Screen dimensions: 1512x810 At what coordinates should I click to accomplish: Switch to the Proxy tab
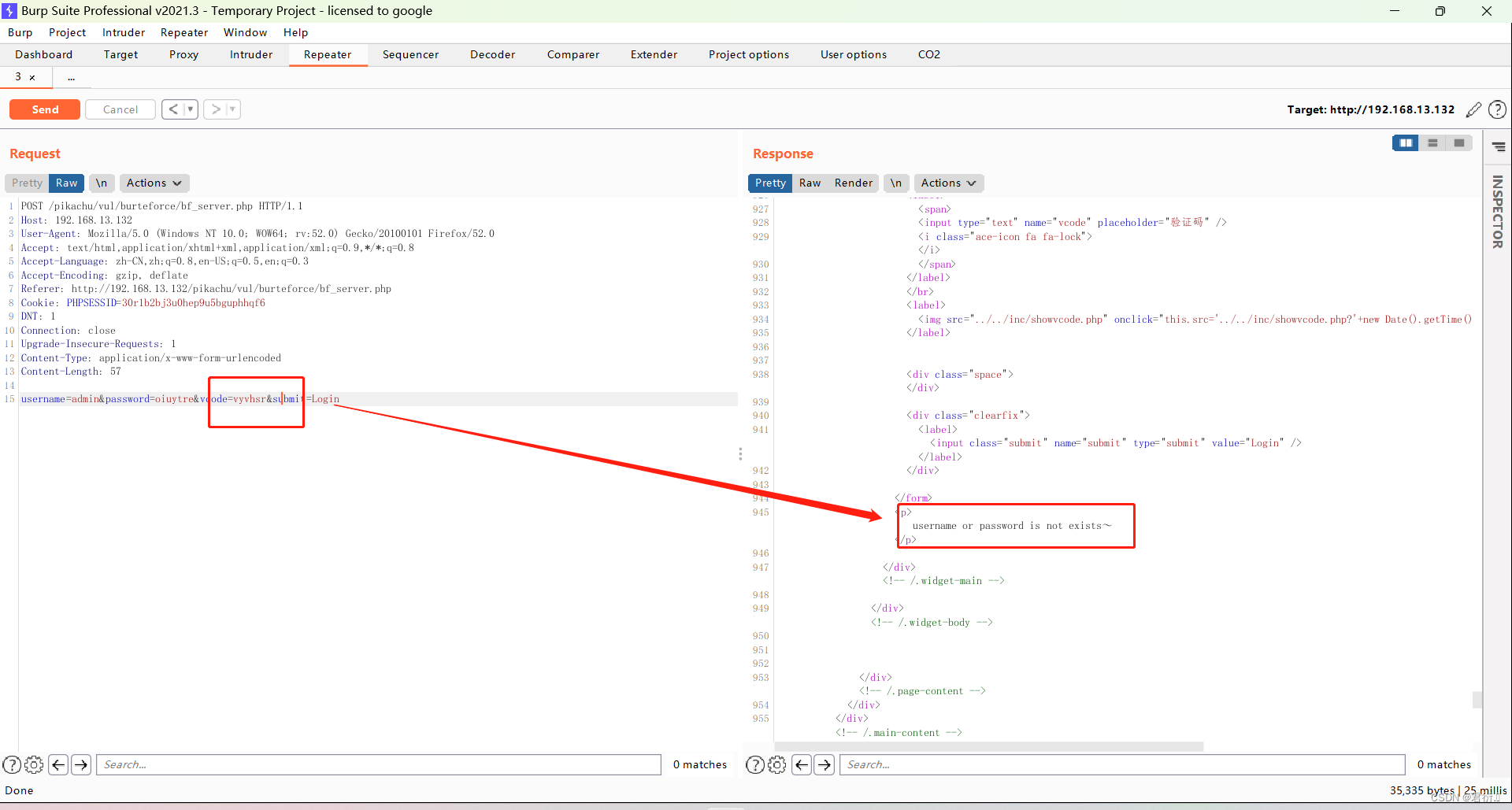(183, 54)
